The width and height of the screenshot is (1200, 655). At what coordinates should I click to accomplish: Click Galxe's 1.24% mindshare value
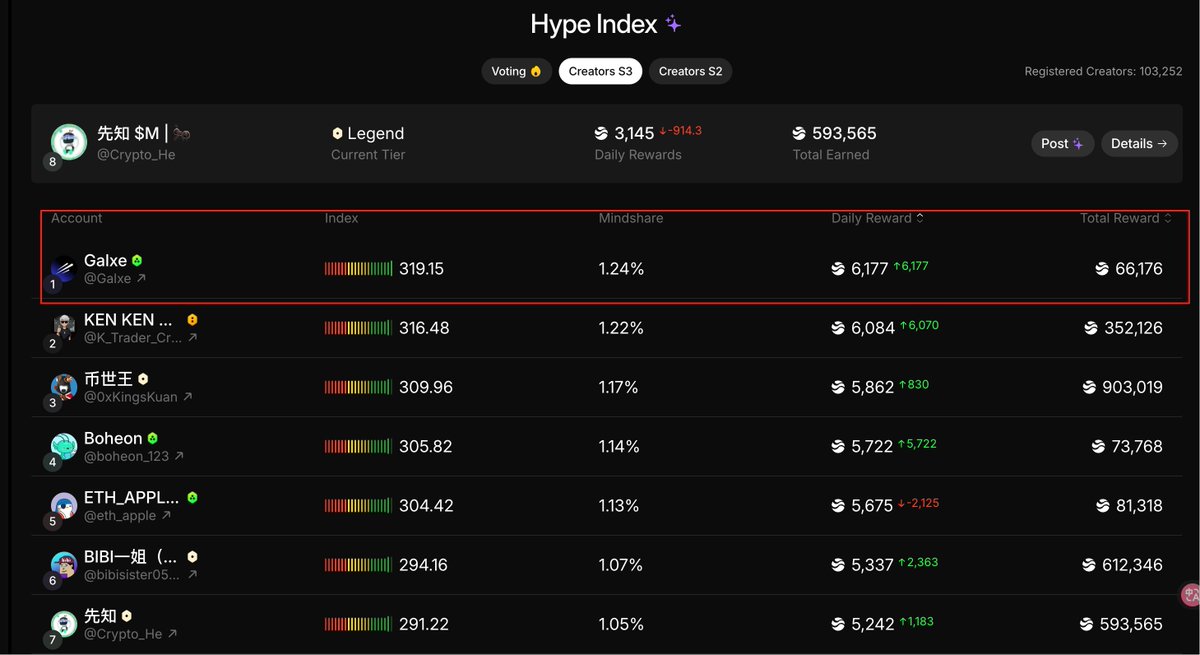click(621, 269)
